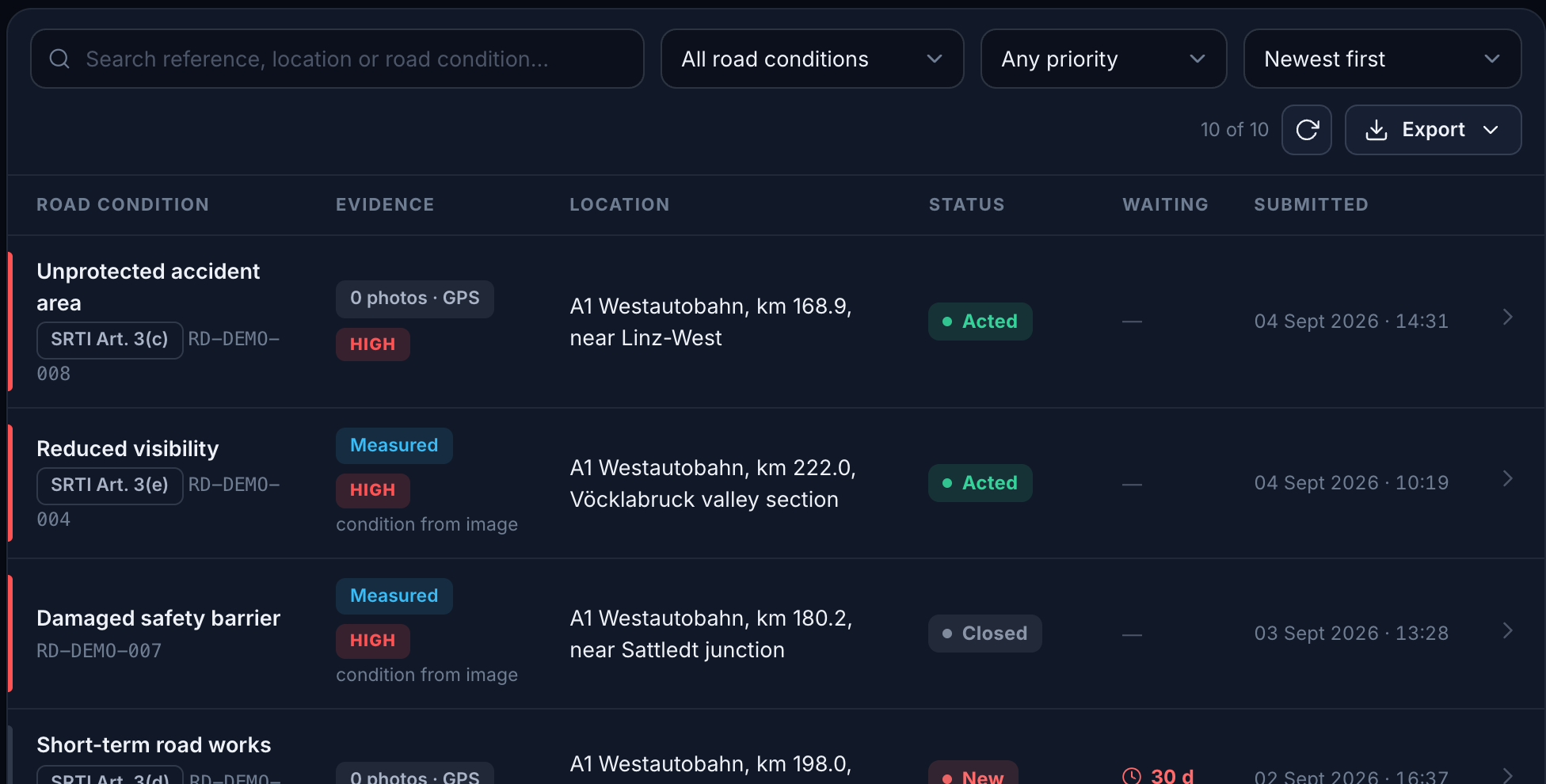Select the Damaged safety barrier title
This screenshot has height=784, width=1546.
point(158,618)
